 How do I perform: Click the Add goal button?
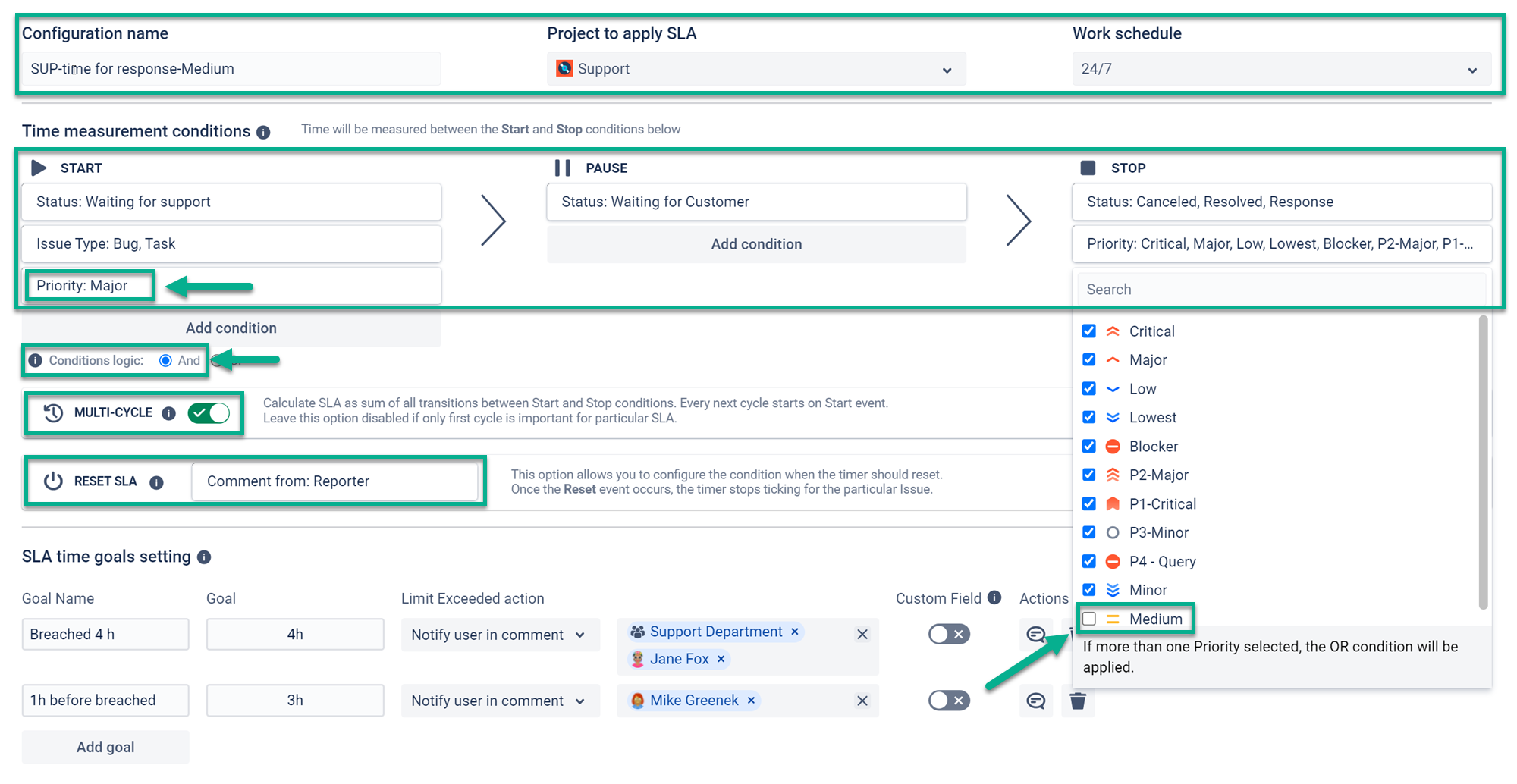tap(105, 747)
